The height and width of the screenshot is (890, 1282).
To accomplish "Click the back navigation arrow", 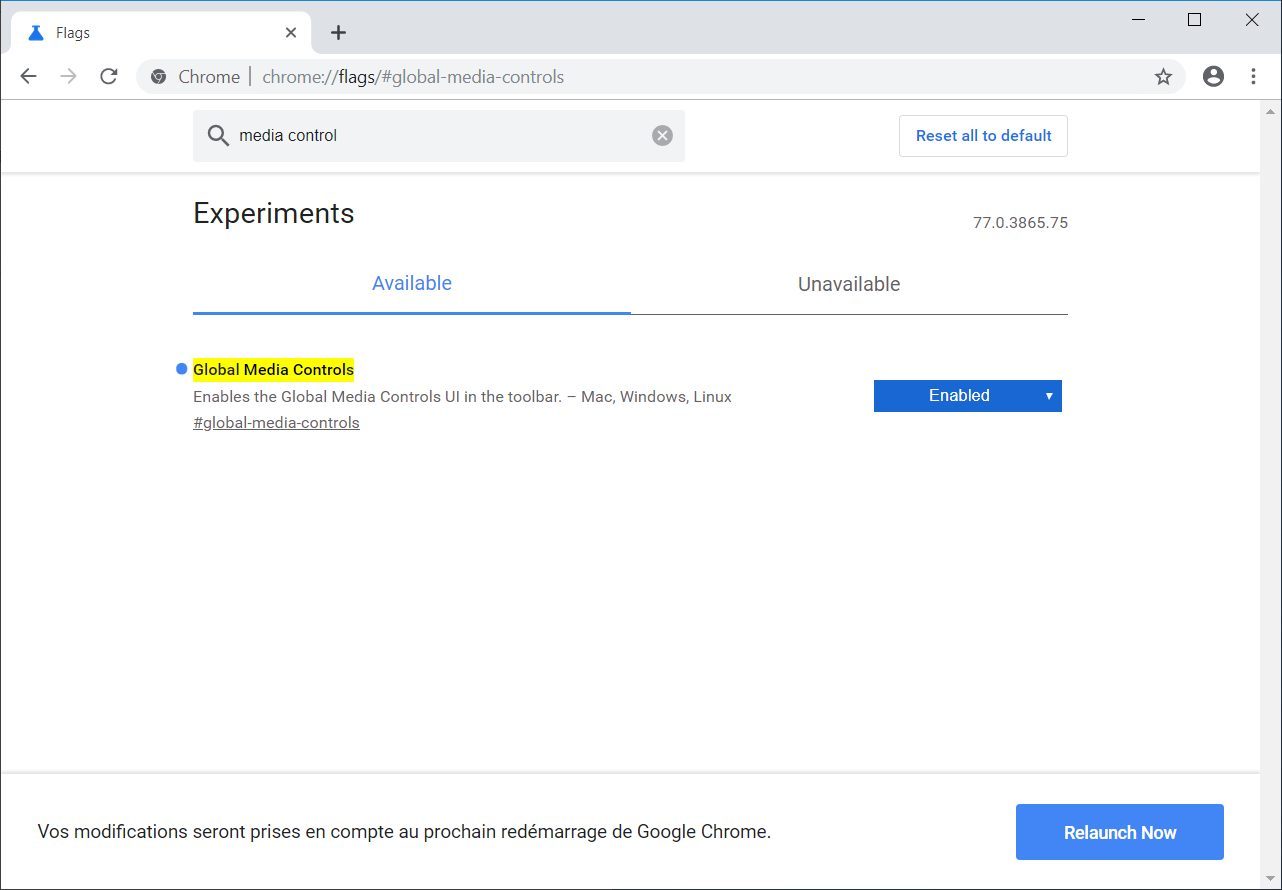I will 28,76.
